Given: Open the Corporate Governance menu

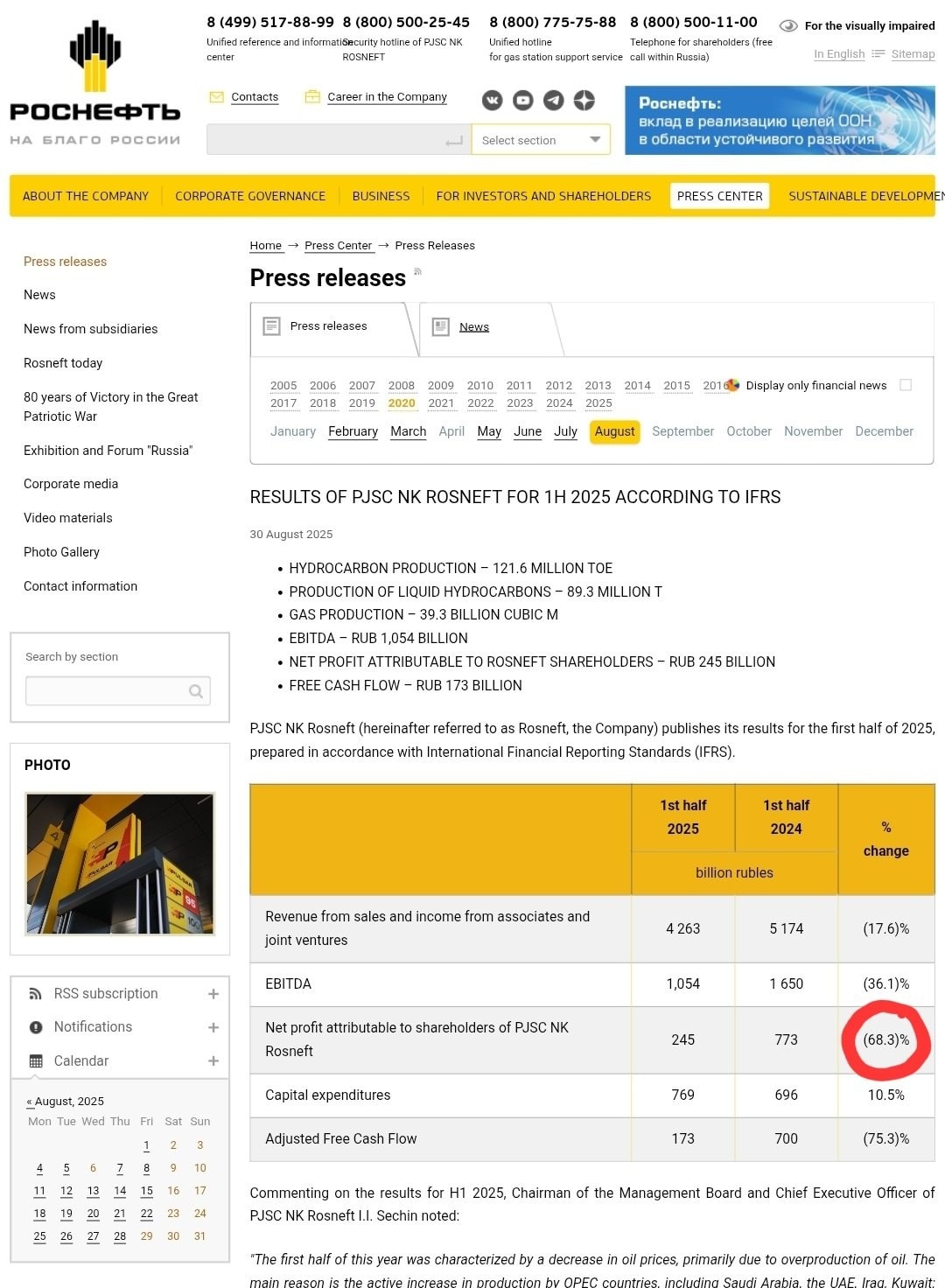Looking at the screenshot, I should (250, 196).
